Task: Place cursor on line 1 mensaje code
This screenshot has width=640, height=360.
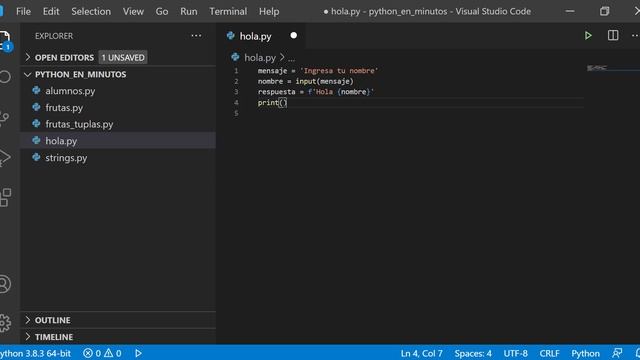Action: pos(318,71)
